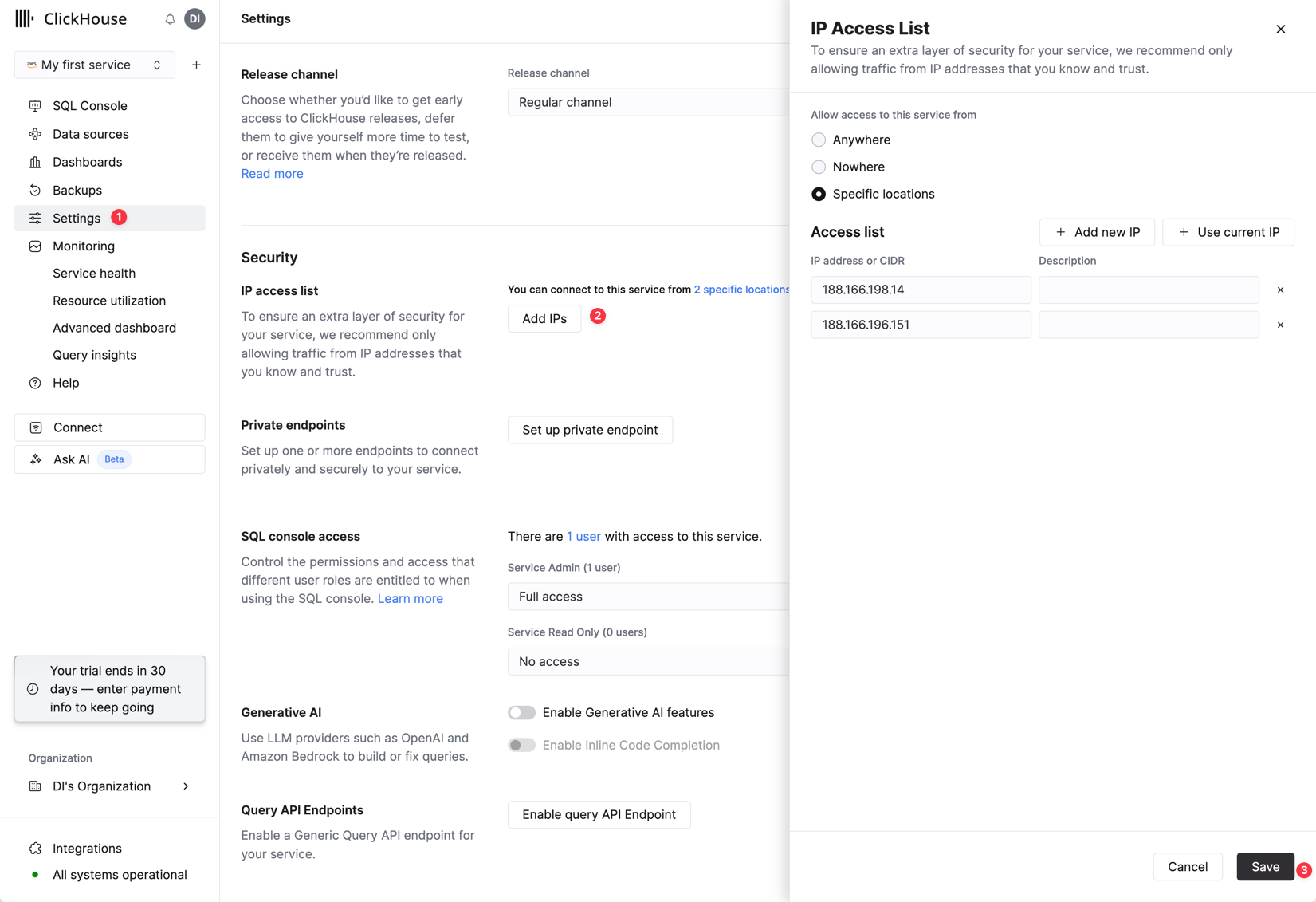
Task: Open Help via the question mark icon
Action: (35, 383)
